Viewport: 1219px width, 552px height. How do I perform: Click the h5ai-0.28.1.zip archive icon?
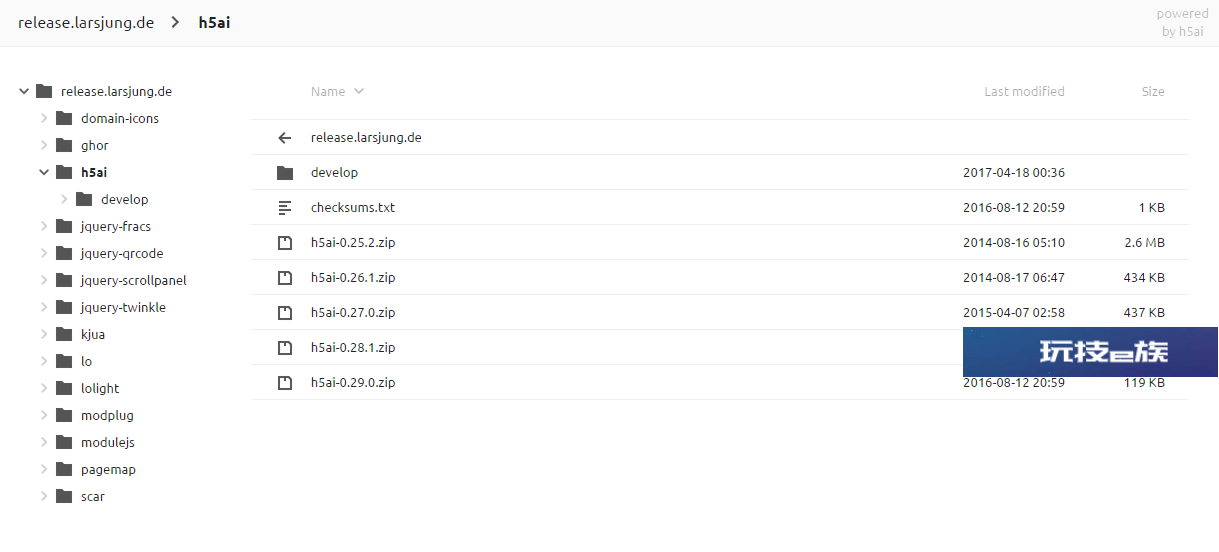click(x=285, y=348)
